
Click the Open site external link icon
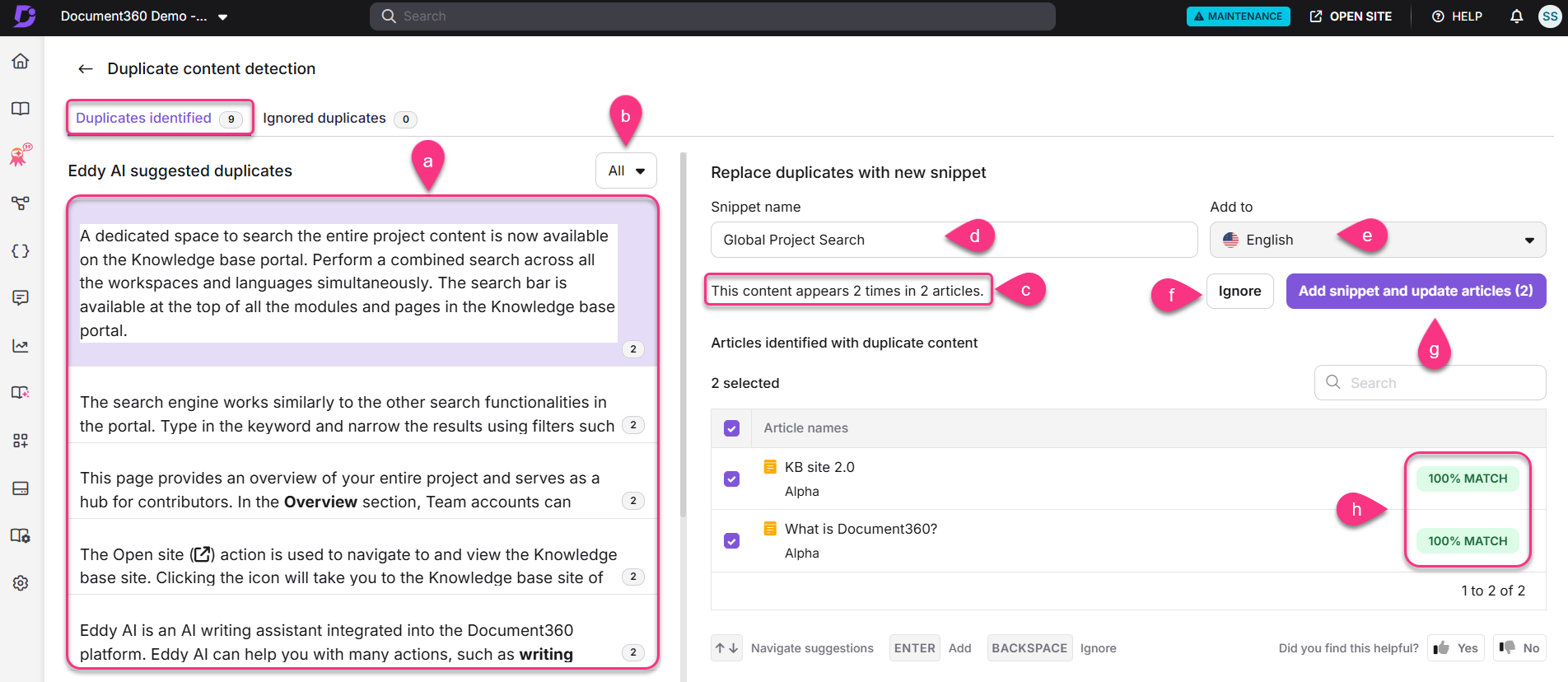pos(1316,16)
